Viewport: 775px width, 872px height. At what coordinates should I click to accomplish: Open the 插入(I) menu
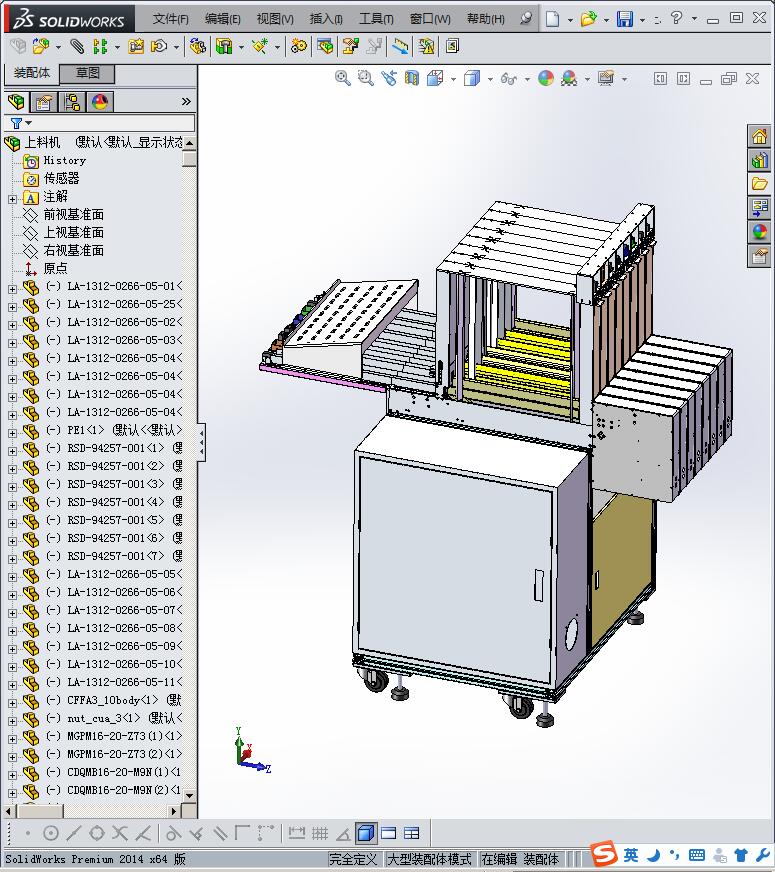pyautogui.click(x=326, y=19)
